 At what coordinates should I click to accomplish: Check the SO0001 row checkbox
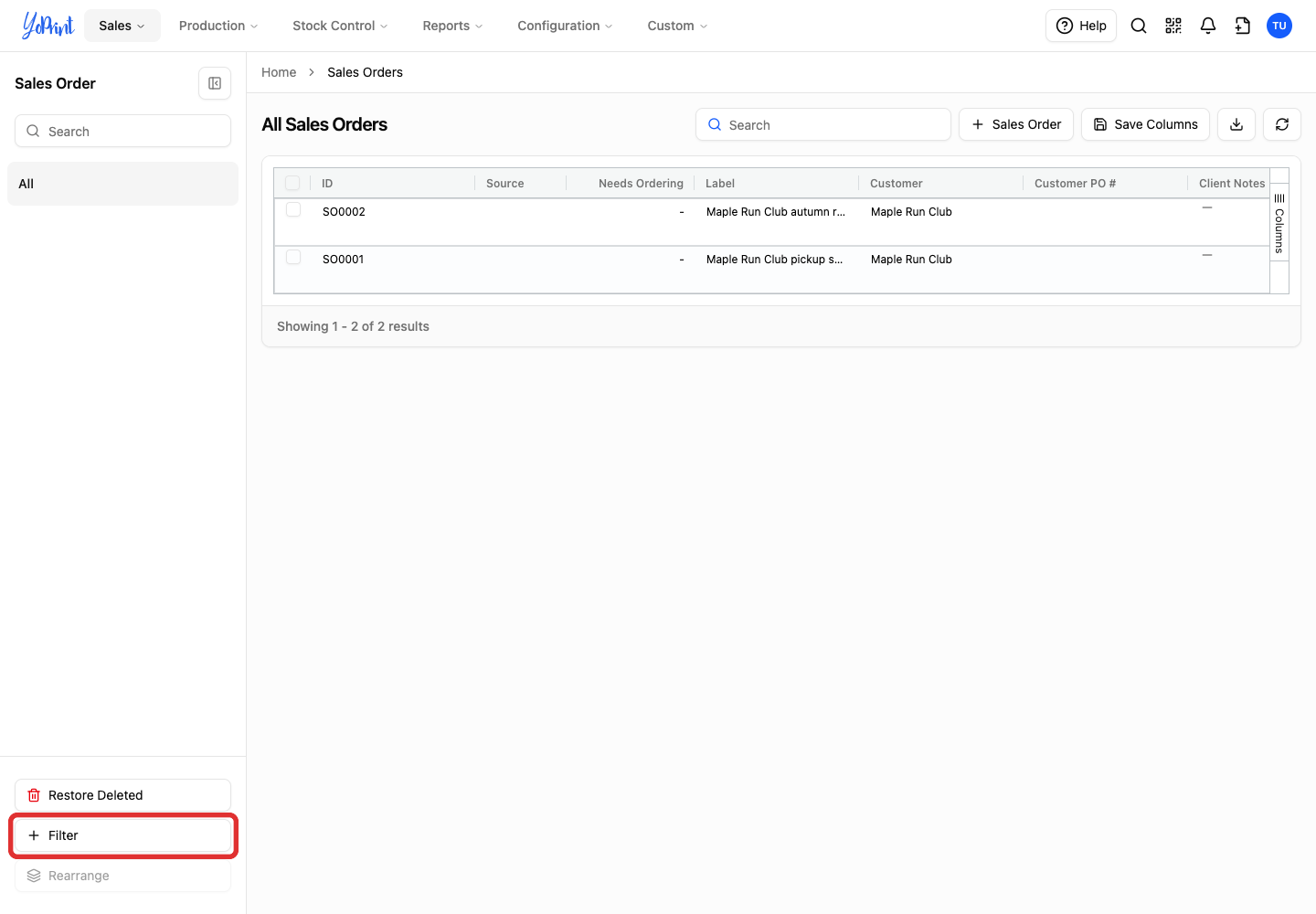293,257
